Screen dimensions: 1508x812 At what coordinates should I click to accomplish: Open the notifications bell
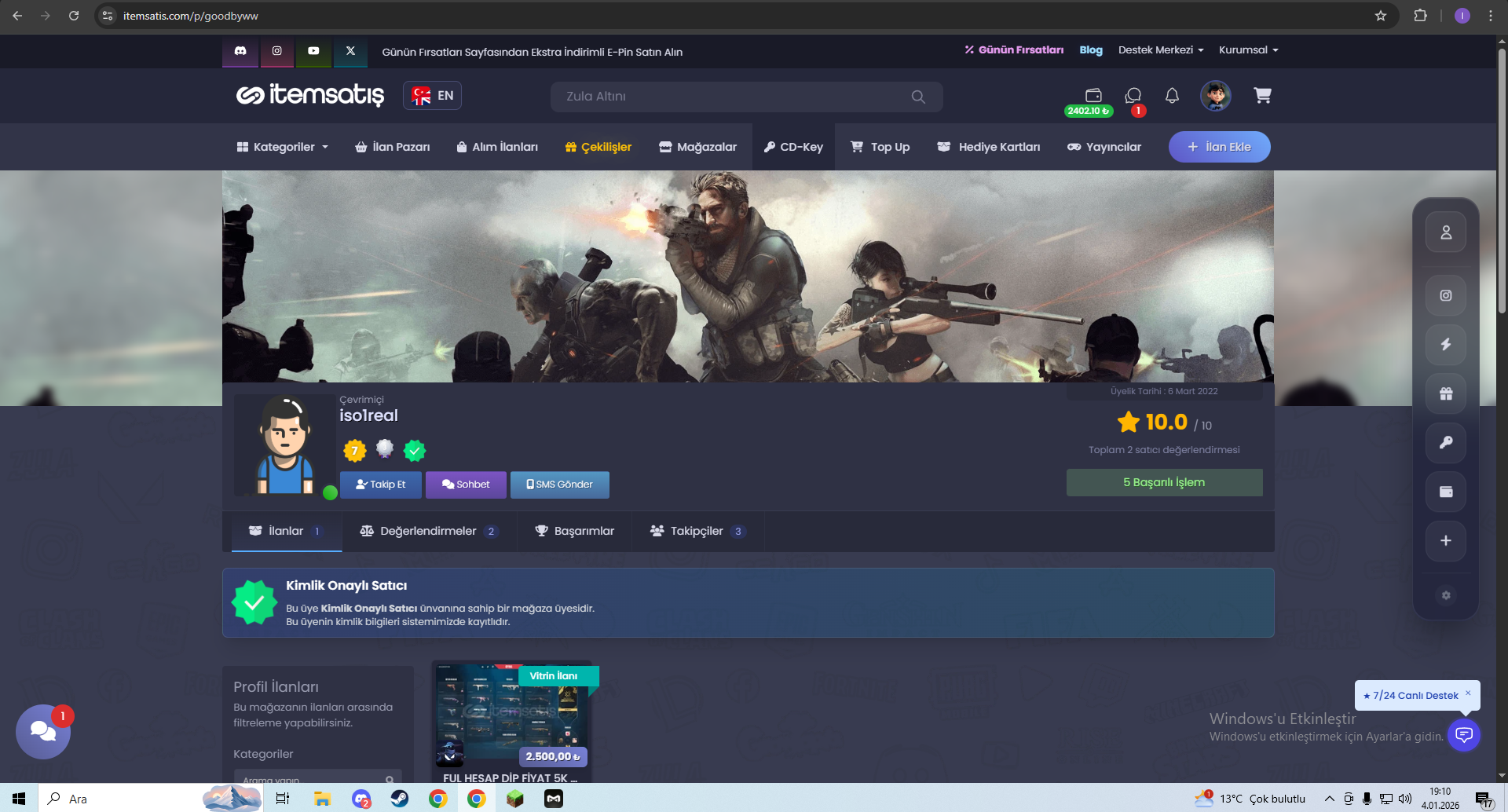click(1172, 96)
